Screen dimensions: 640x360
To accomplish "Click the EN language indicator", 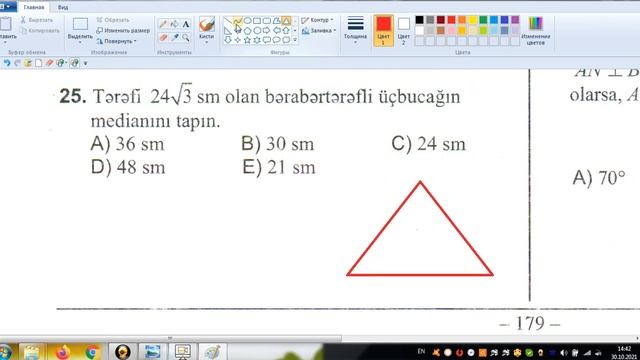I will (421, 351).
